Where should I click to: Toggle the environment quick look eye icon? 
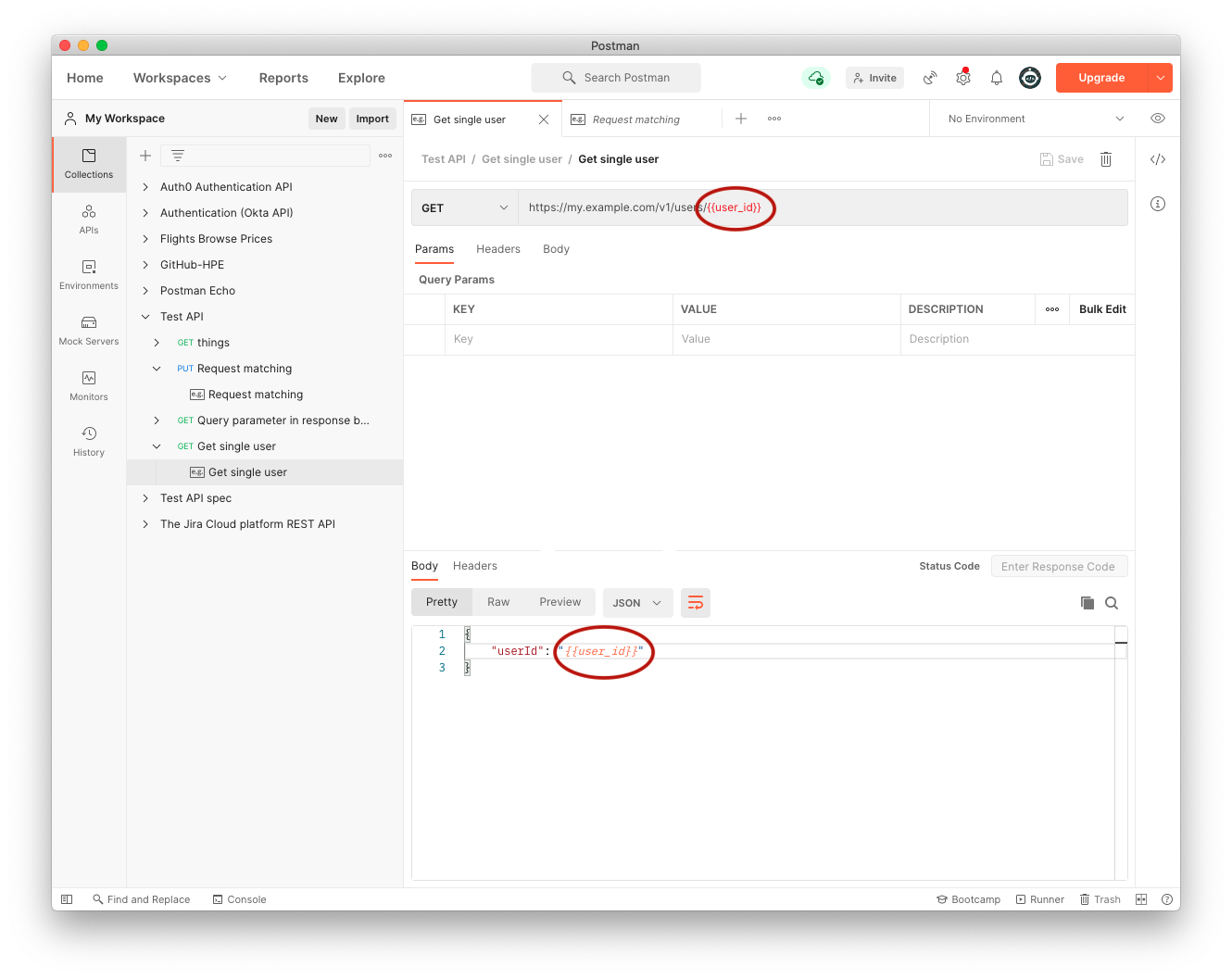click(1158, 119)
